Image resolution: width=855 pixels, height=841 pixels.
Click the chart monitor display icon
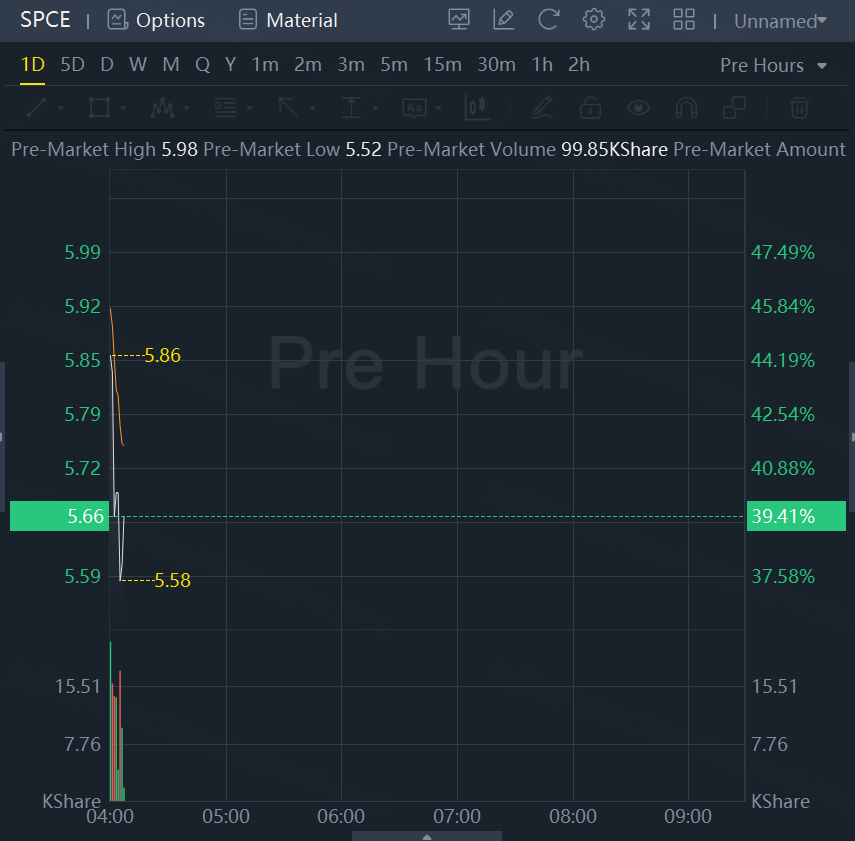[x=459, y=20]
